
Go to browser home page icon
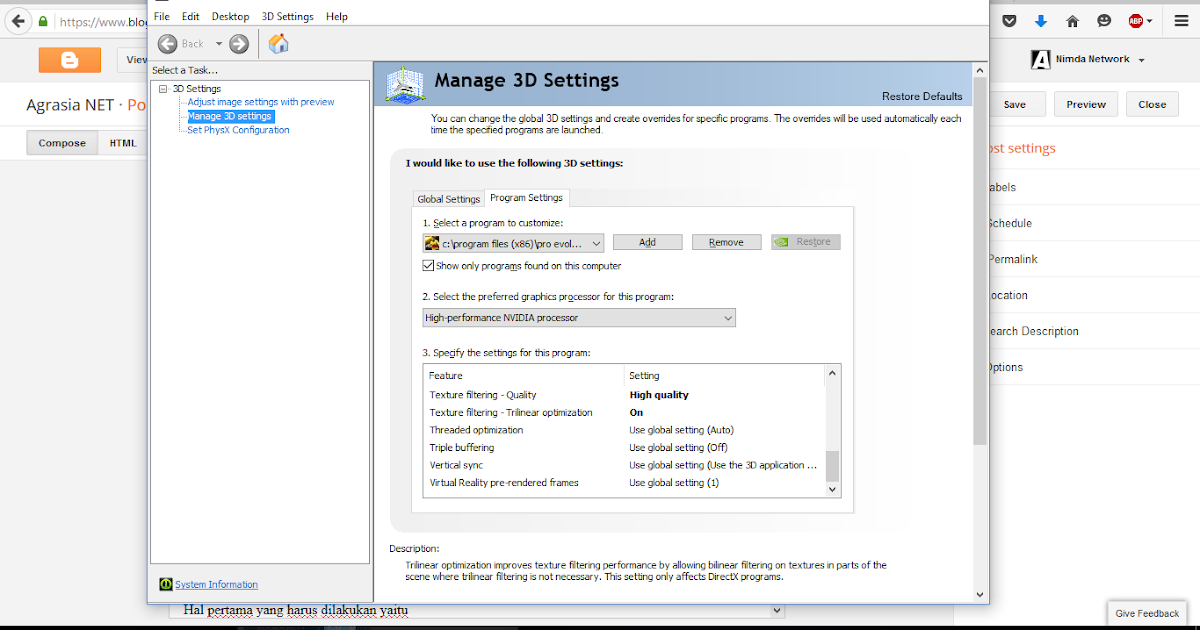[x=1073, y=20]
